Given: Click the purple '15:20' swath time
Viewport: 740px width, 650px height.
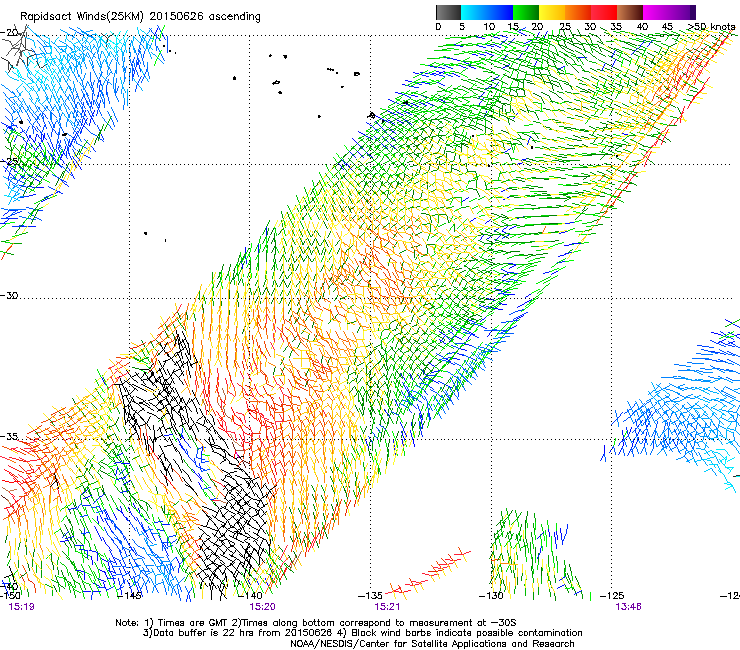Looking at the screenshot, I should click(262, 607).
